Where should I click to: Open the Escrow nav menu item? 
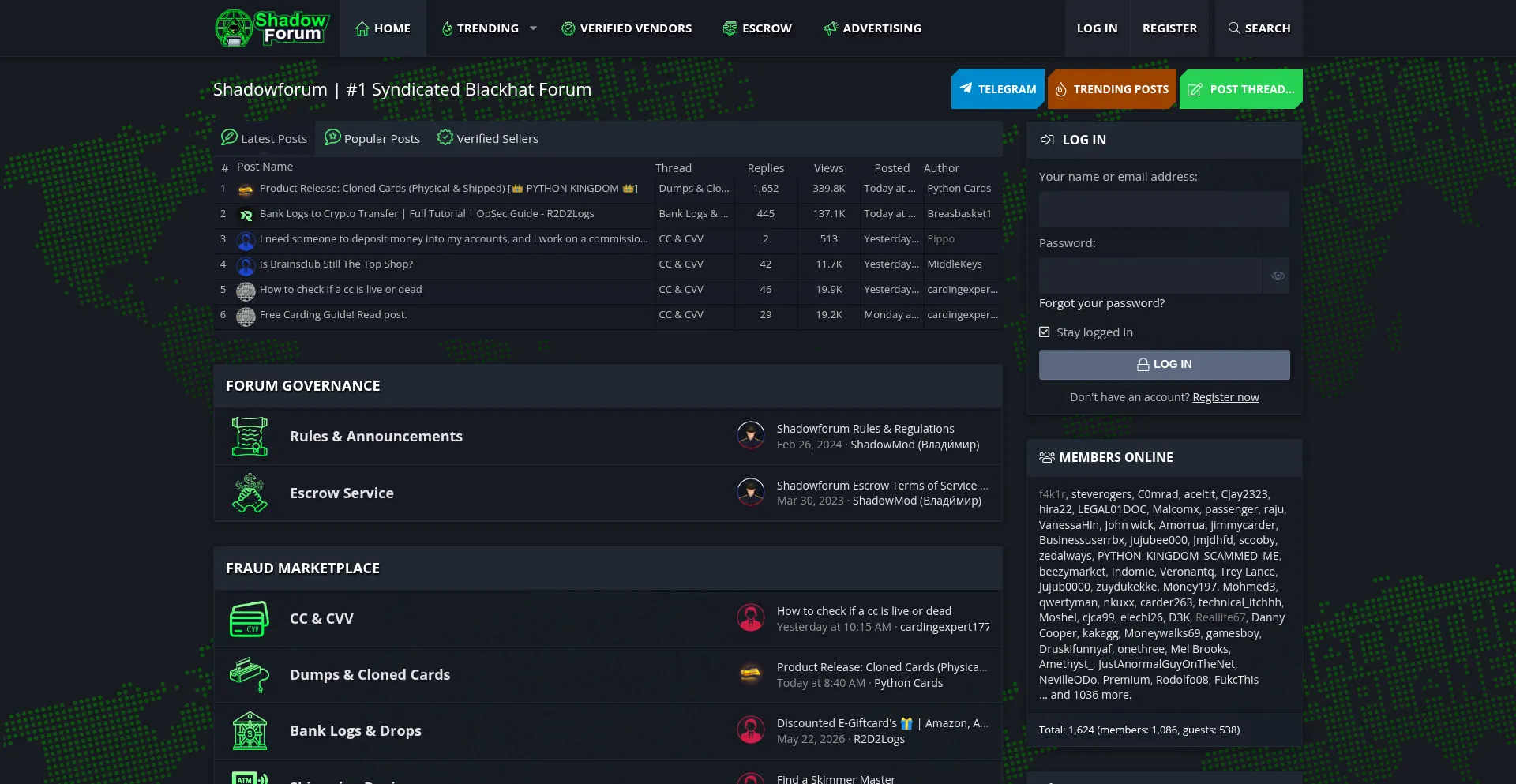(x=757, y=28)
